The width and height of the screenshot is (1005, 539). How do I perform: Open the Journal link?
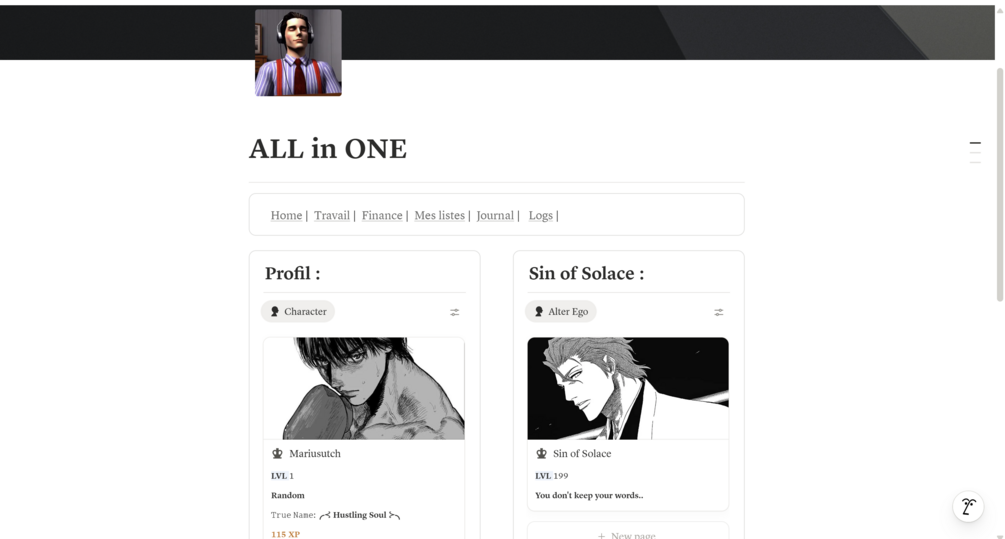pyautogui.click(x=495, y=215)
